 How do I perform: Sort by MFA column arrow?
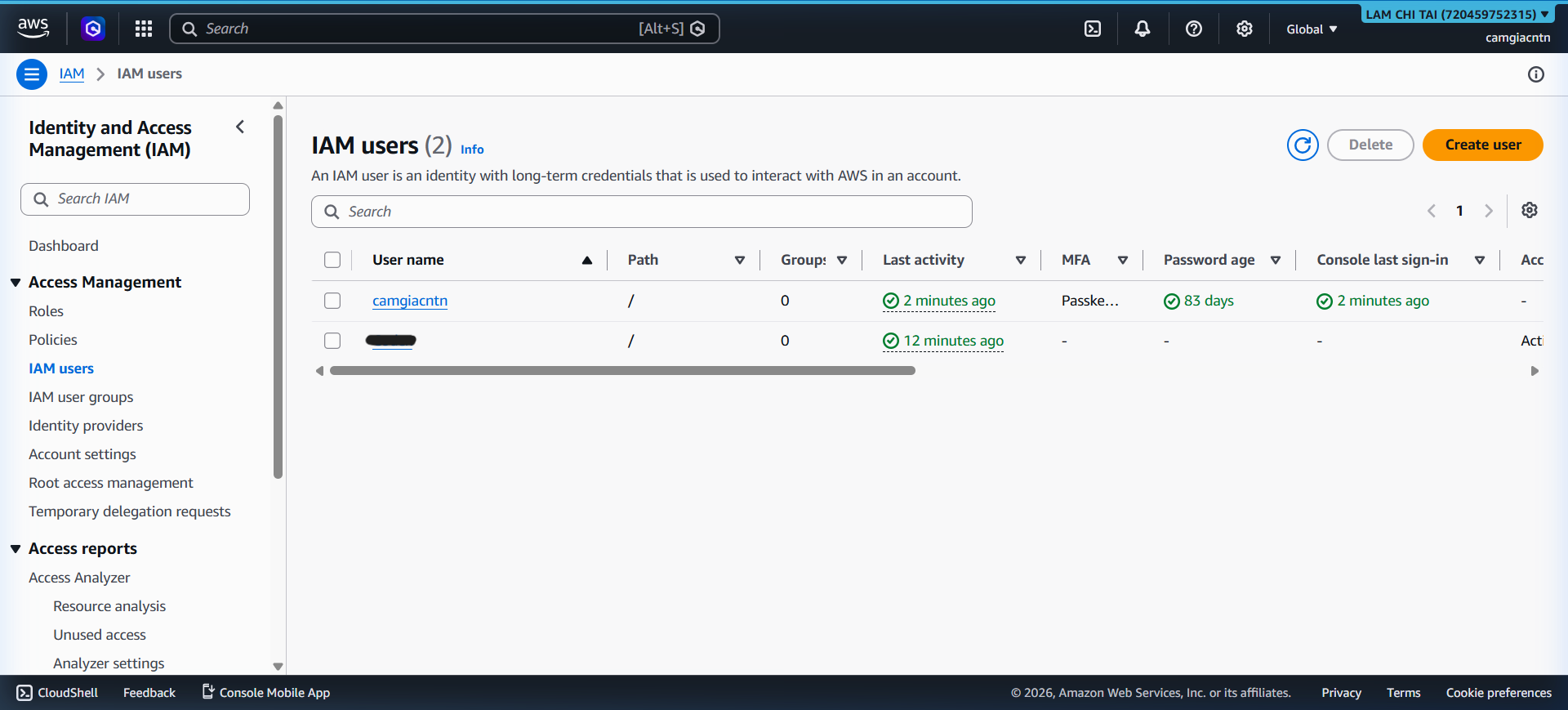pos(1123,260)
